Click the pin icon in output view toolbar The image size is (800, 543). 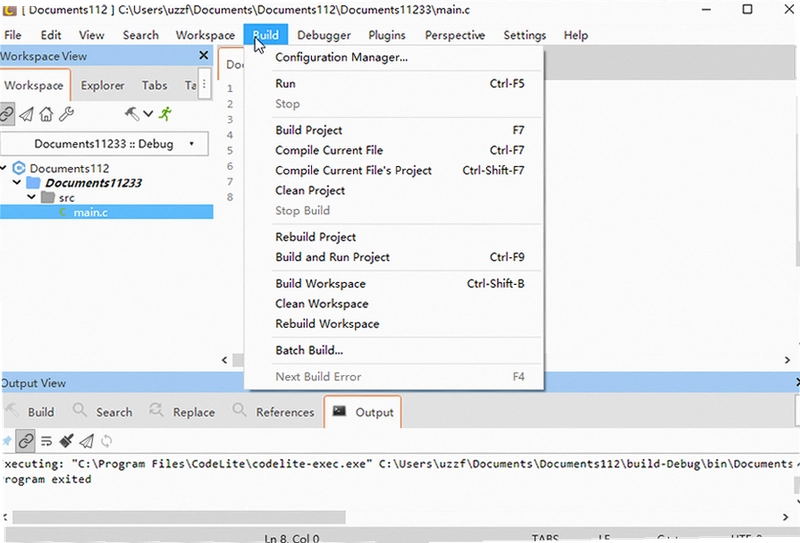pyautogui.click(x=7, y=440)
